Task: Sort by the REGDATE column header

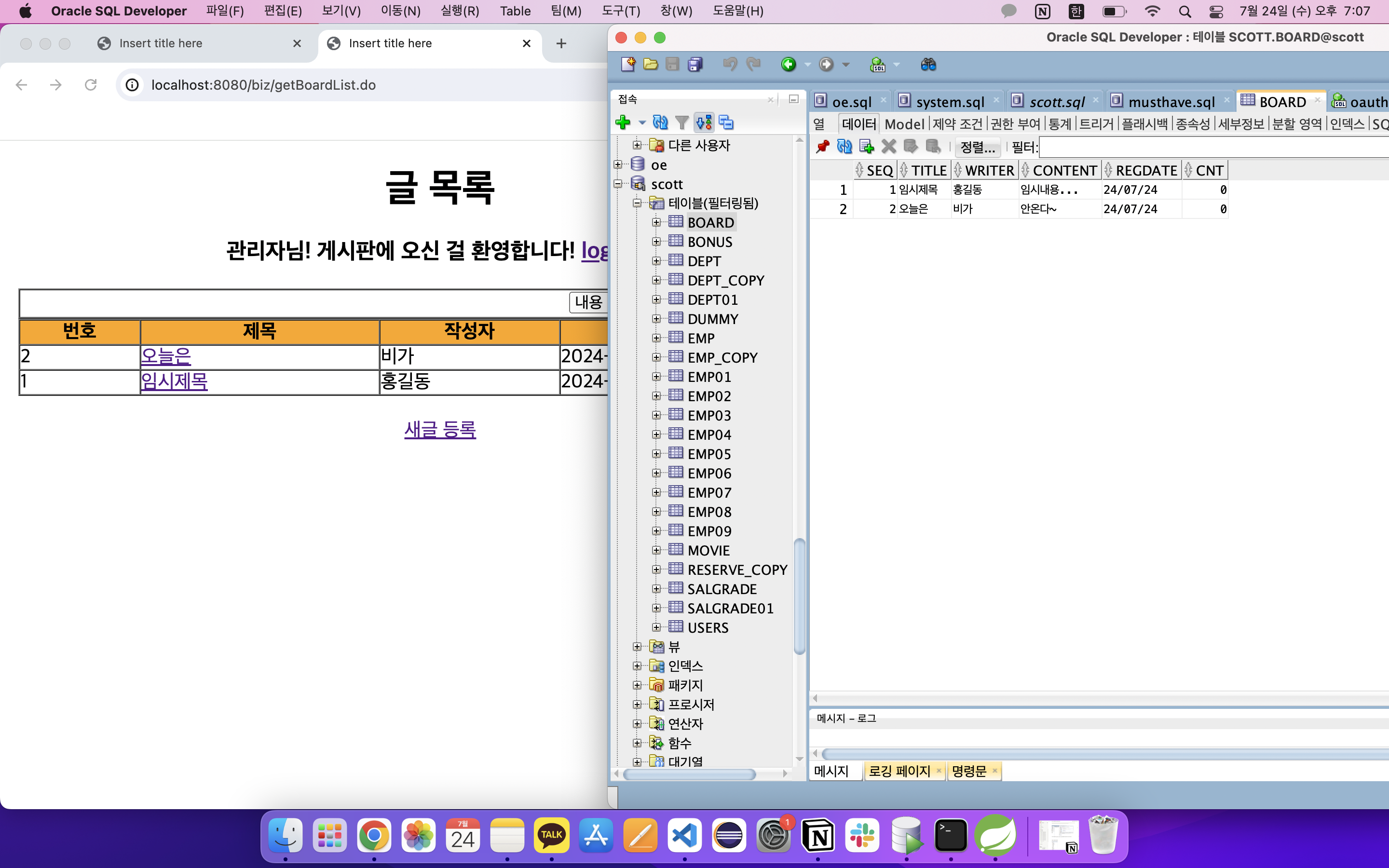Action: [1145, 171]
